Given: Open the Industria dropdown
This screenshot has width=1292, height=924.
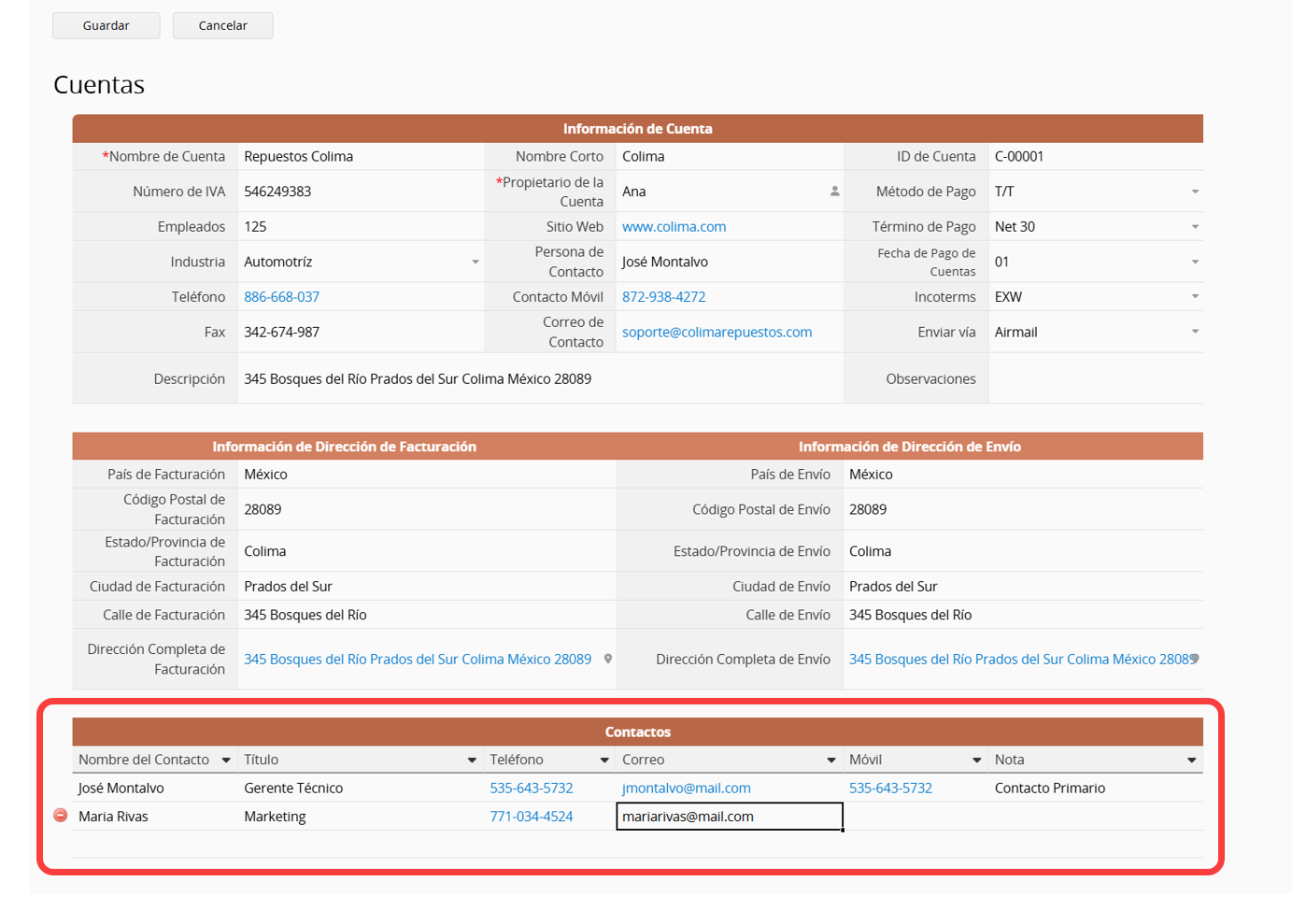Looking at the screenshot, I should (x=476, y=263).
